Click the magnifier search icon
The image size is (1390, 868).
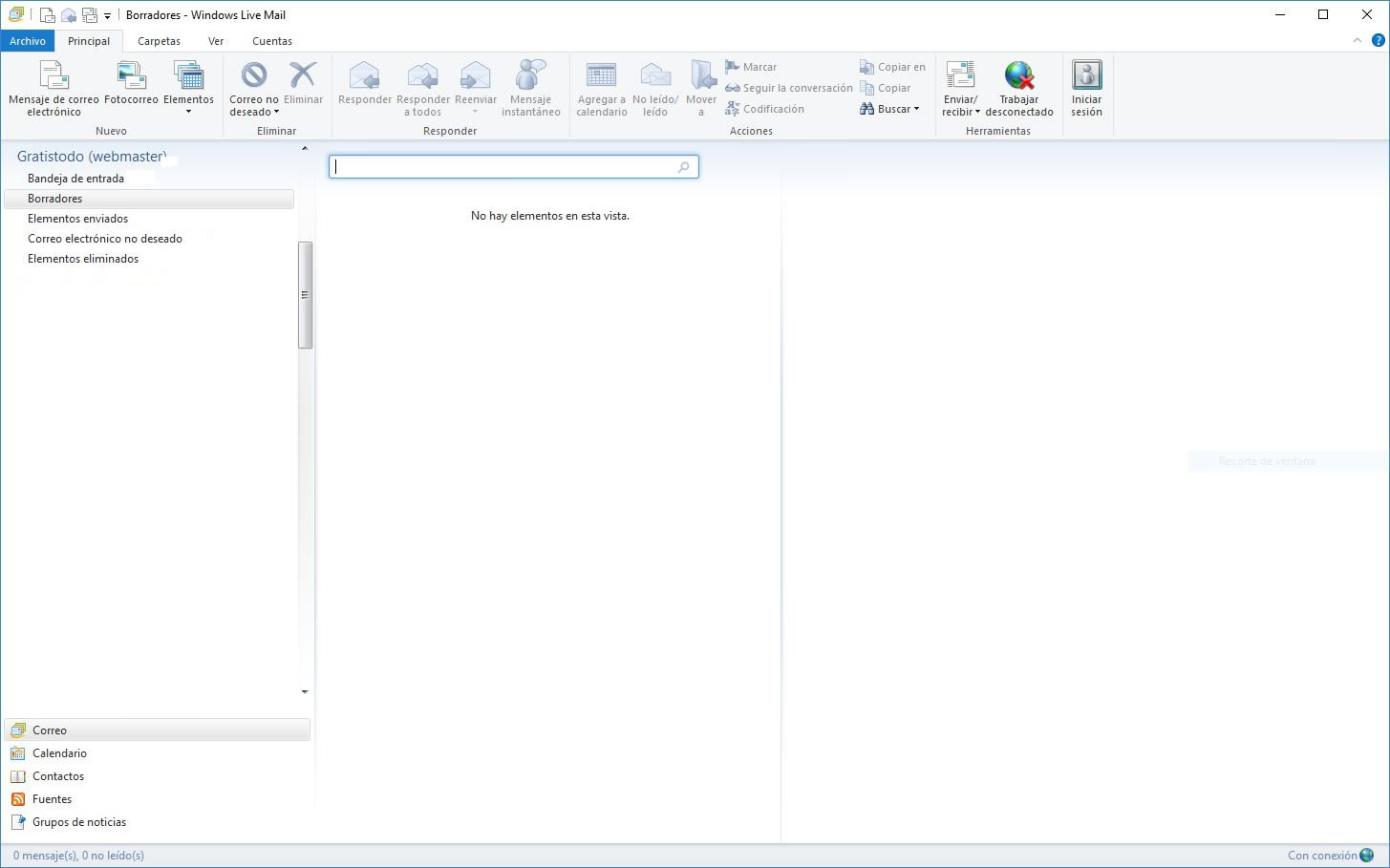pos(683,167)
